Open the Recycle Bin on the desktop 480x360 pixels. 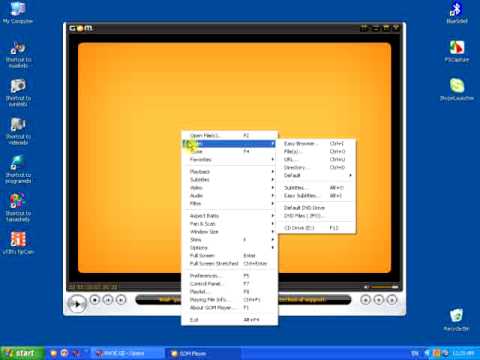456,319
